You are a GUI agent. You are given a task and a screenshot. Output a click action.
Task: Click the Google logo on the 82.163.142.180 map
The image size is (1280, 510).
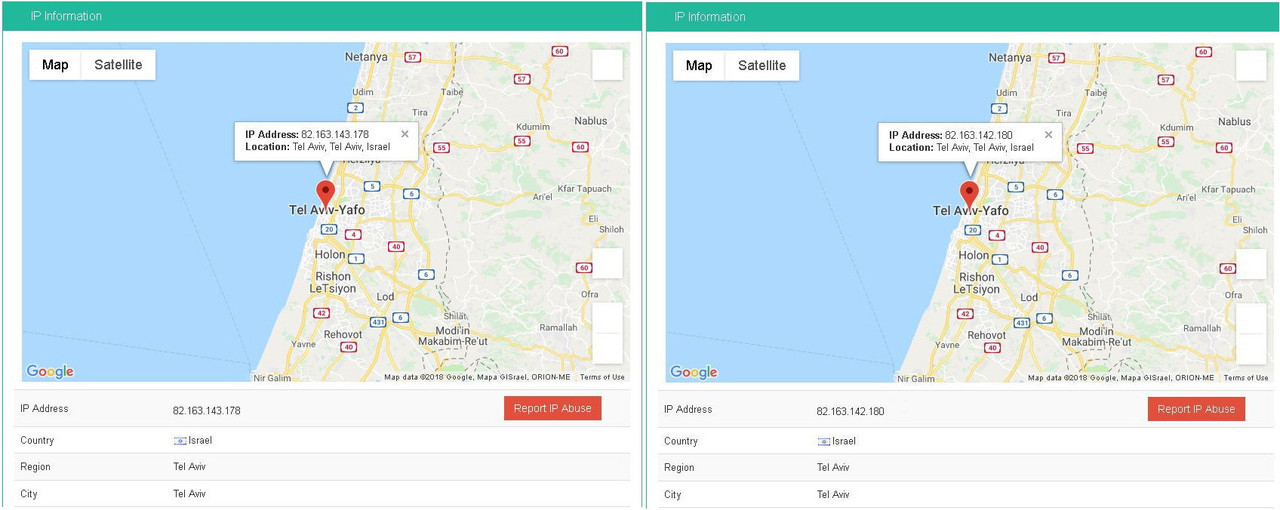(694, 372)
